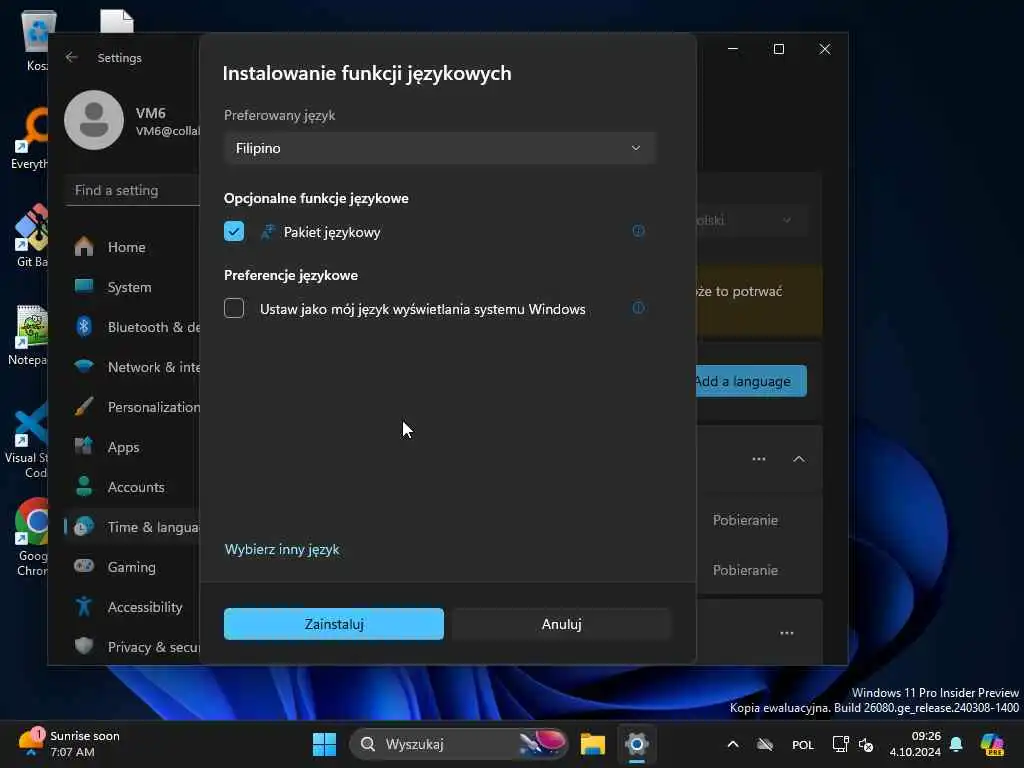Open File Explorer from taskbar
The image size is (1024, 768).
coord(593,744)
